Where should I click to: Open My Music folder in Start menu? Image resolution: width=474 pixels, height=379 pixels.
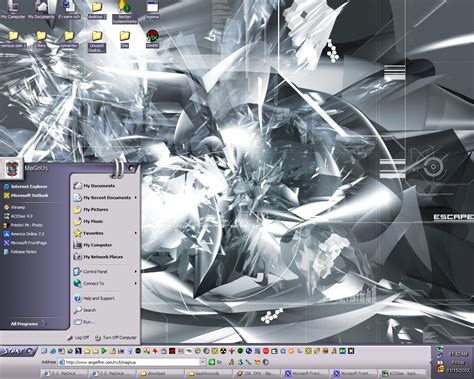[x=89, y=221]
